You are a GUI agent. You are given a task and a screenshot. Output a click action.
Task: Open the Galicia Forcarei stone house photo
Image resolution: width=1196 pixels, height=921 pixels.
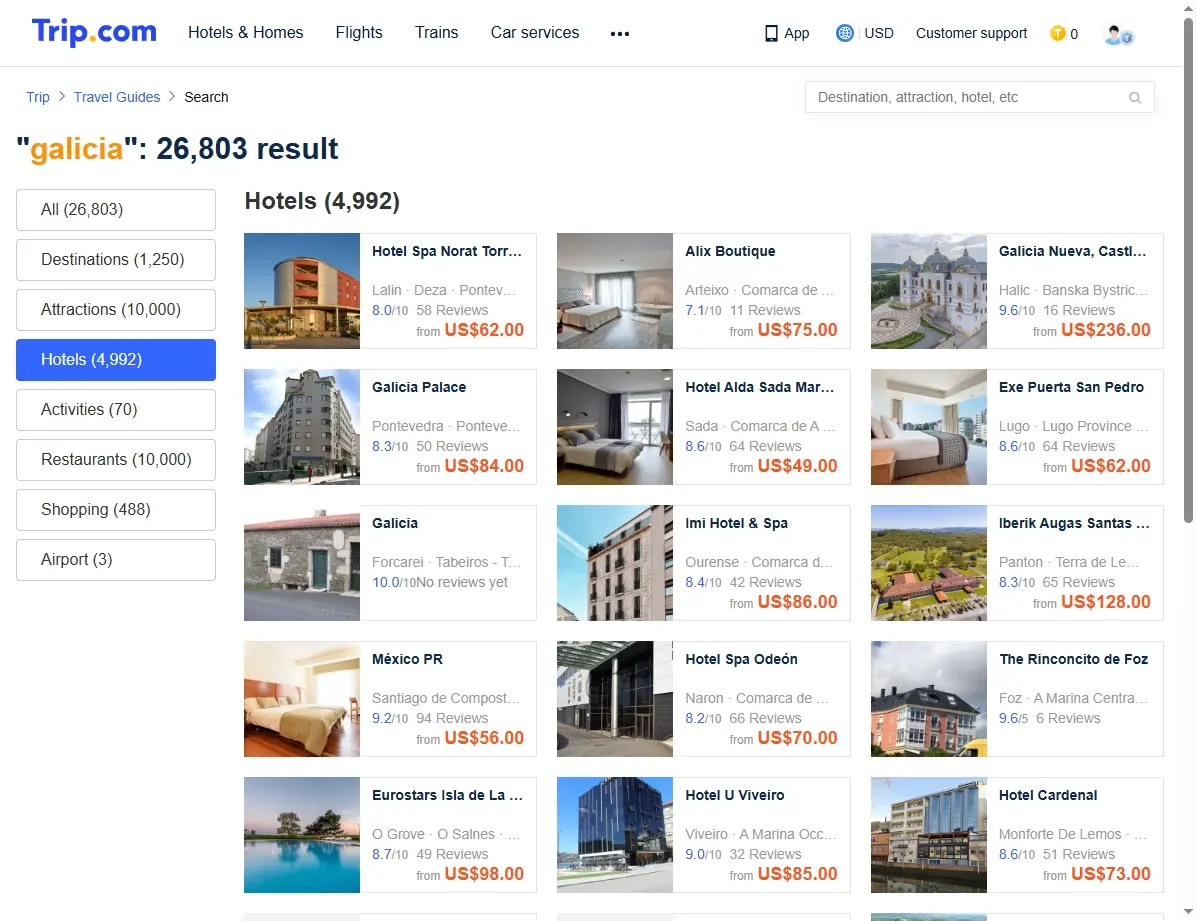pyautogui.click(x=302, y=562)
